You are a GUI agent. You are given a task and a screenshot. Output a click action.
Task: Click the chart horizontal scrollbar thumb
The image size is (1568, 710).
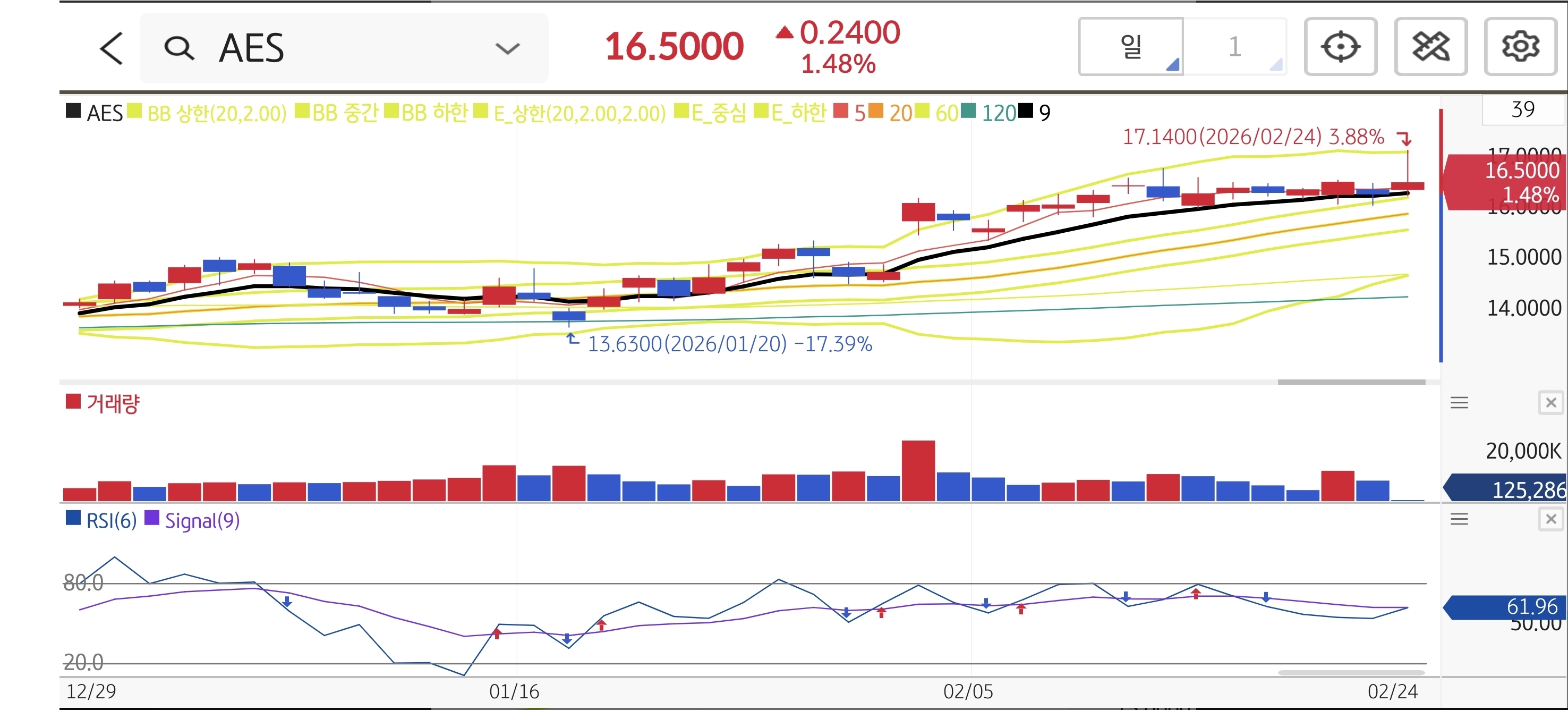click(x=1351, y=382)
